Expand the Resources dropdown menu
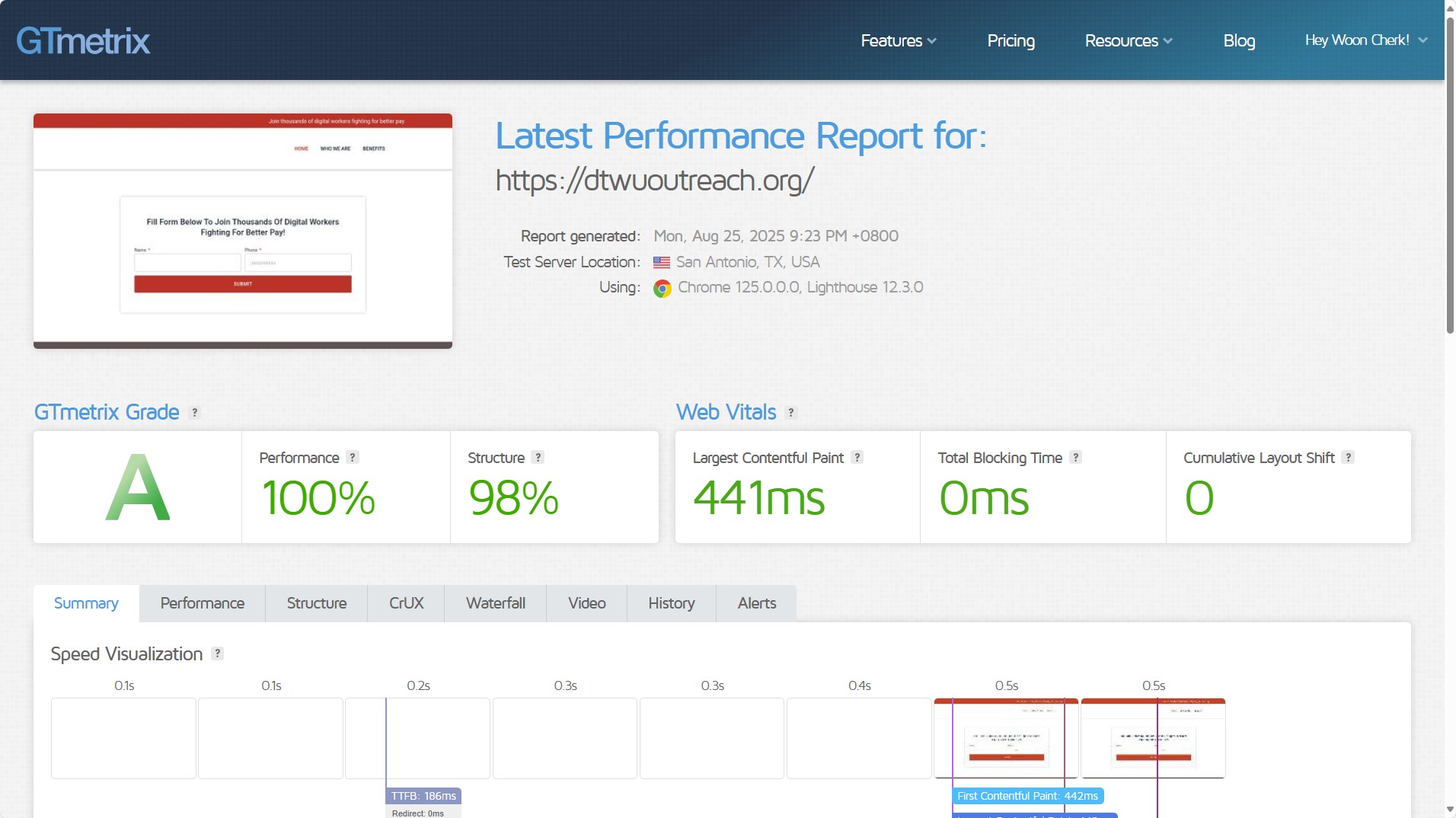This screenshot has width=1456, height=818. point(1129,41)
